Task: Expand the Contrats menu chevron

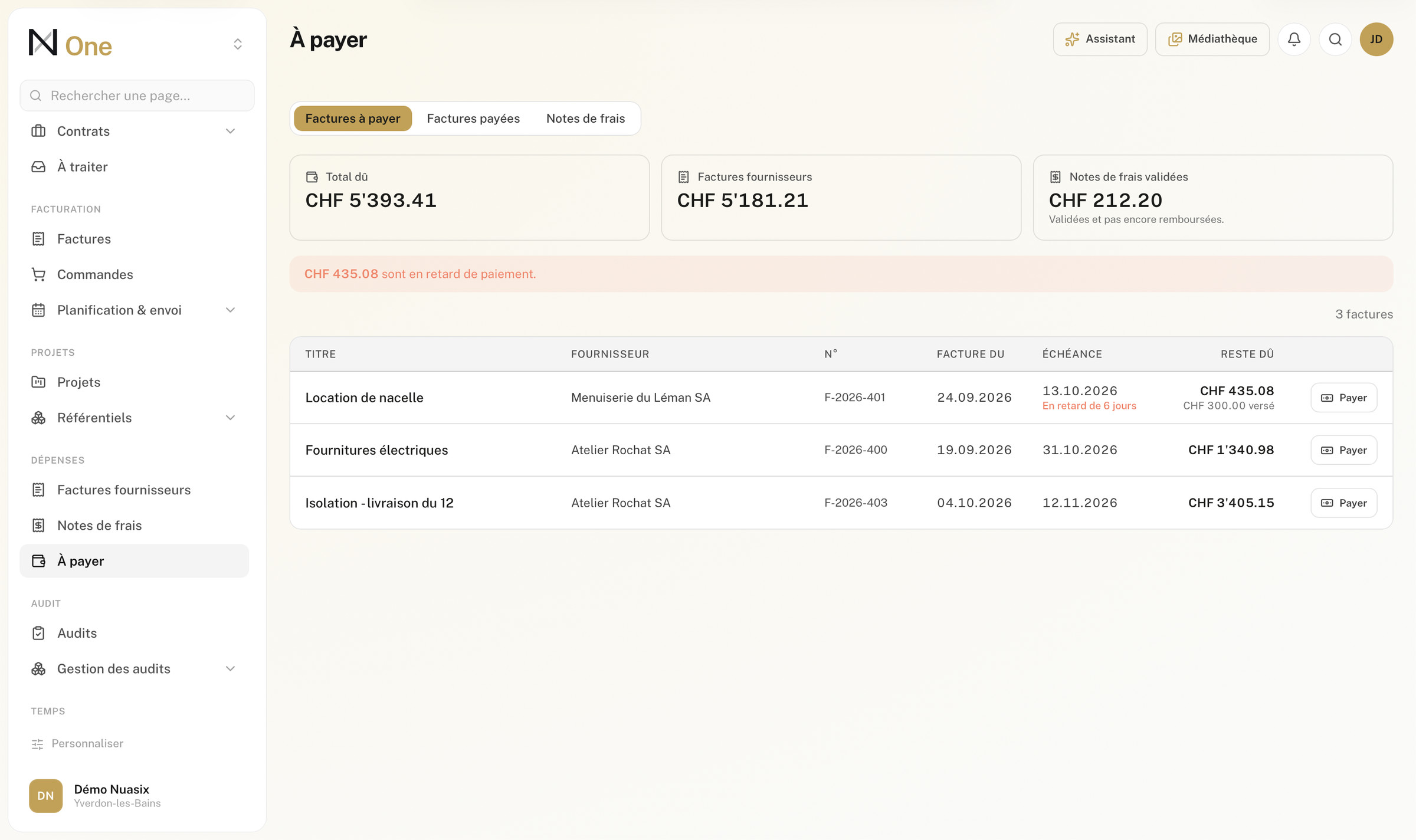Action: click(x=230, y=131)
